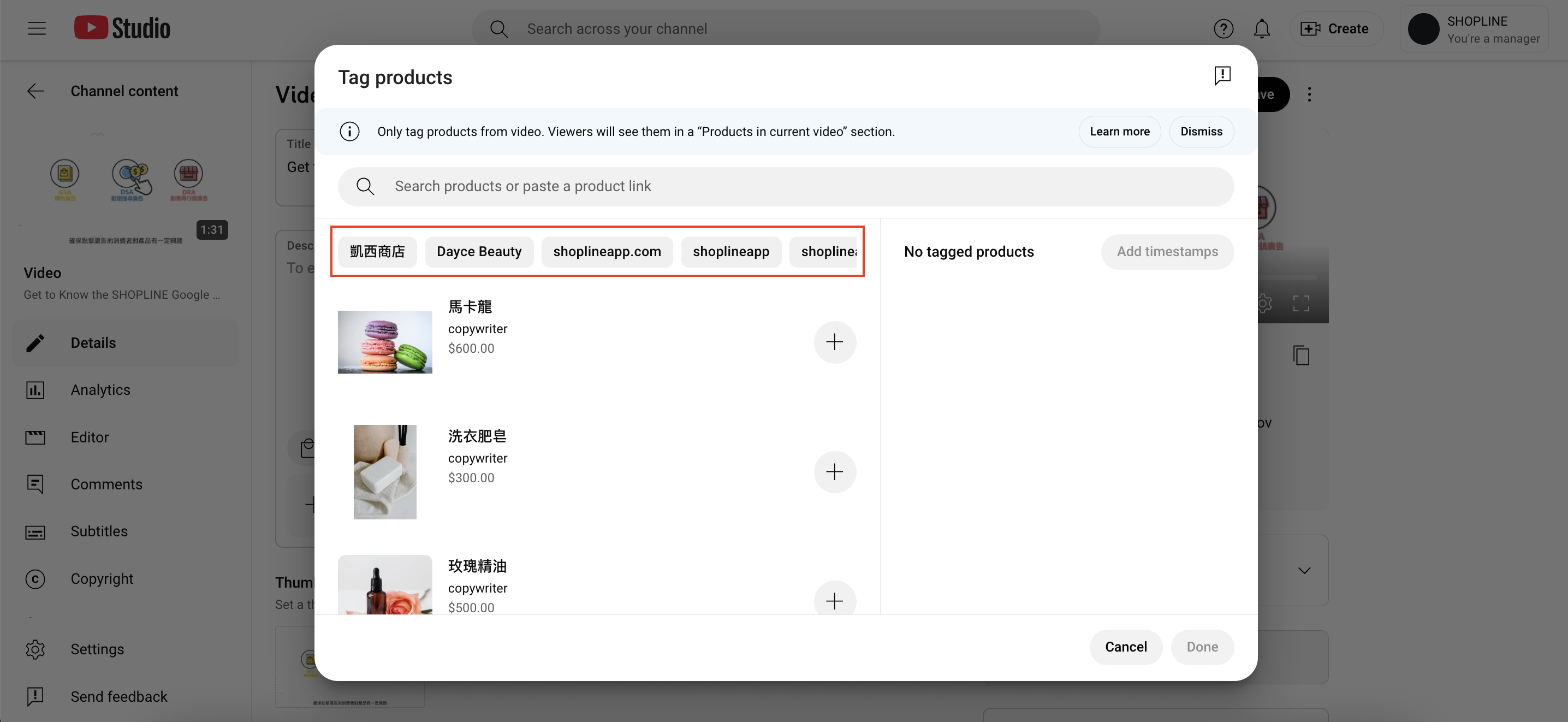
Task: Click the $600.00 price text
Action: (471, 348)
